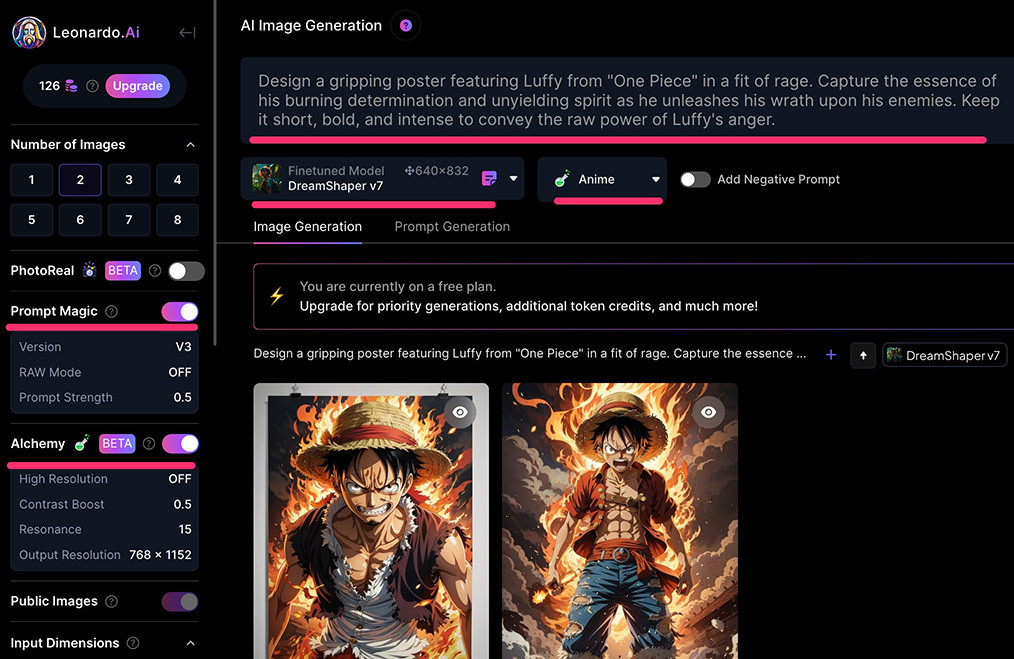This screenshot has height=659, width=1014.
Task: Click Input Dimensions help question mark
Action: pyautogui.click(x=133, y=643)
